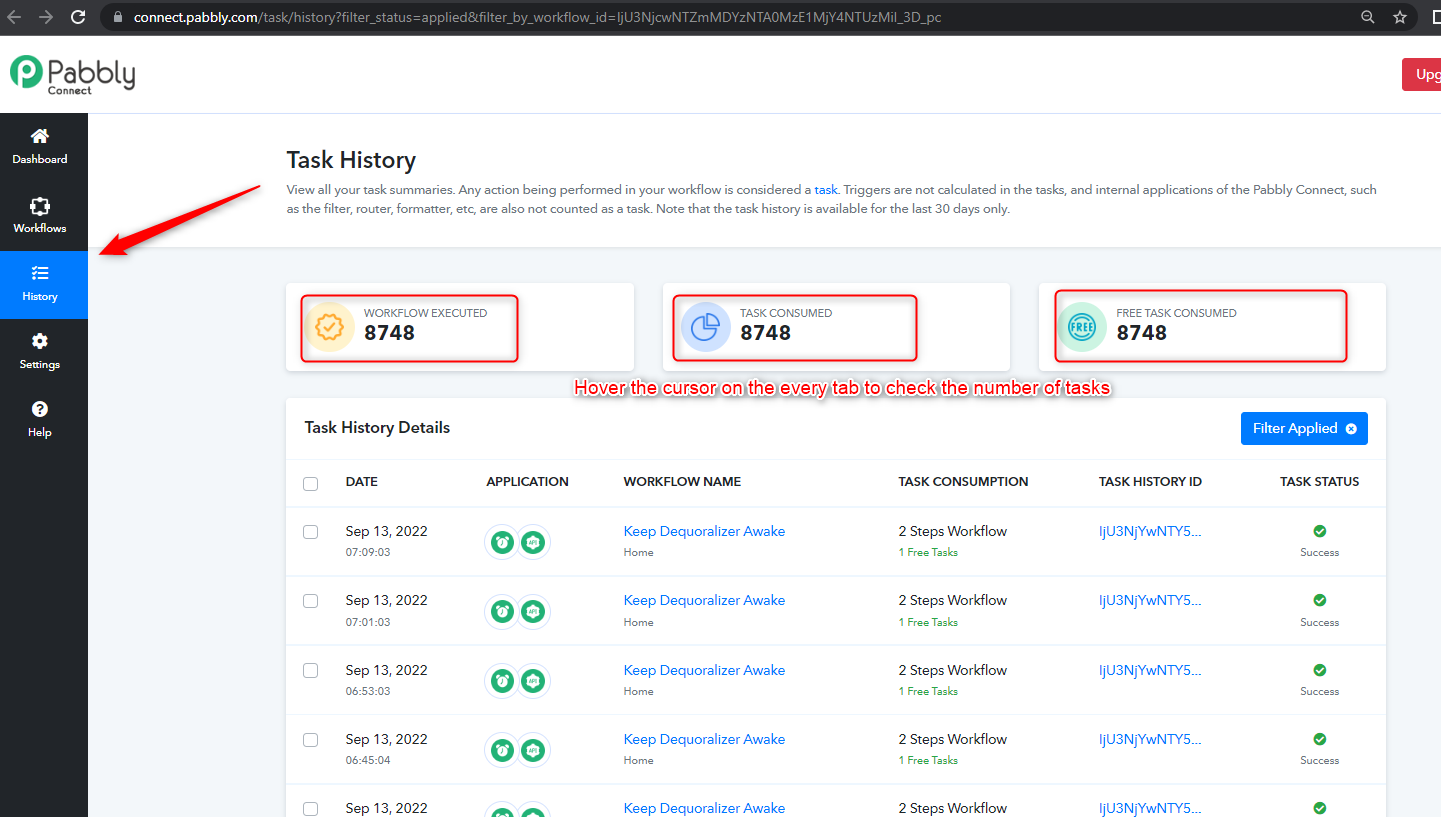Open Keep Dequoralizer Awake link in 06:45:04 row
Screen dimensions: 1441x817
point(704,739)
